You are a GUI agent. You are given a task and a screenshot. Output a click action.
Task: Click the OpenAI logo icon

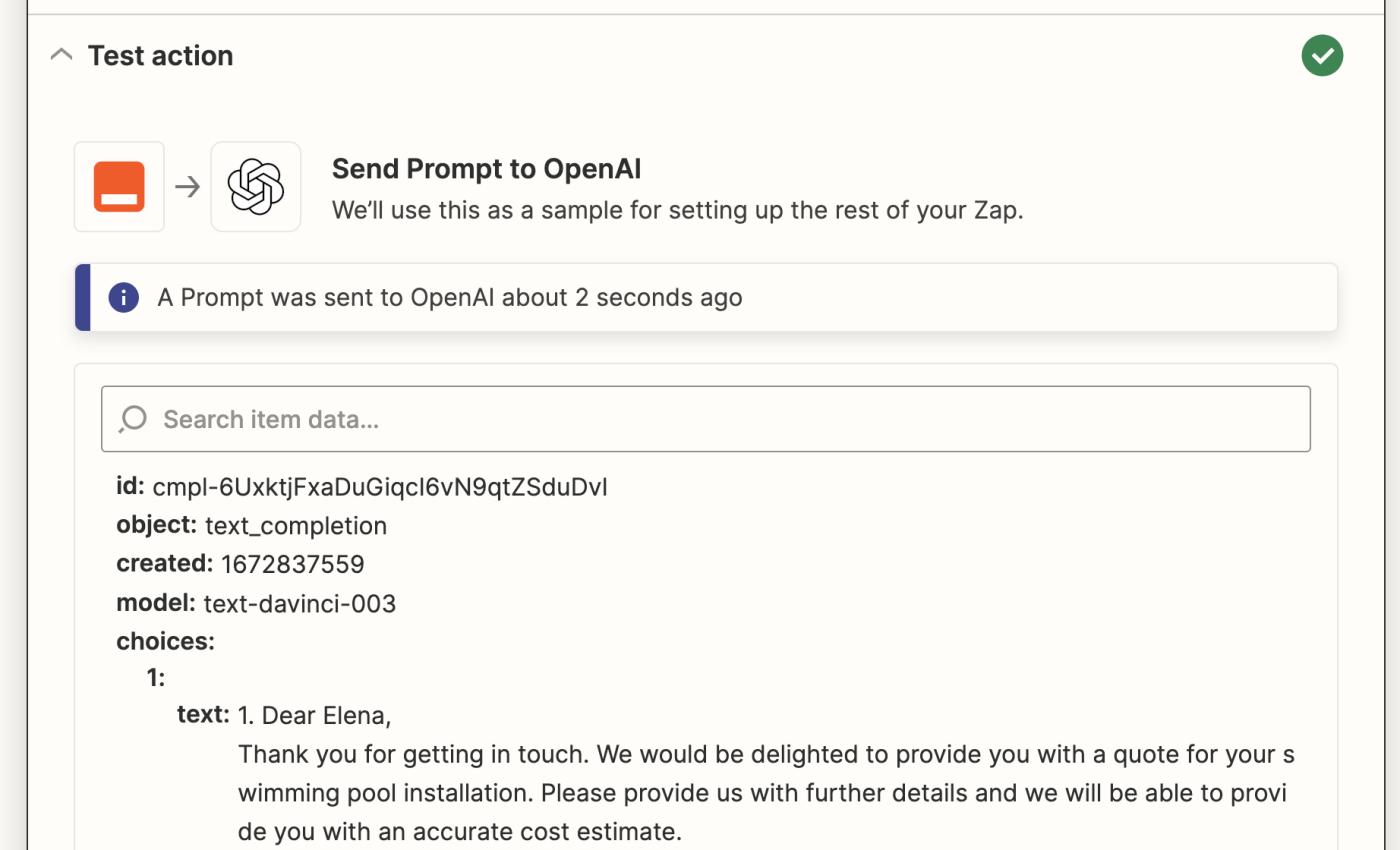(256, 187)
